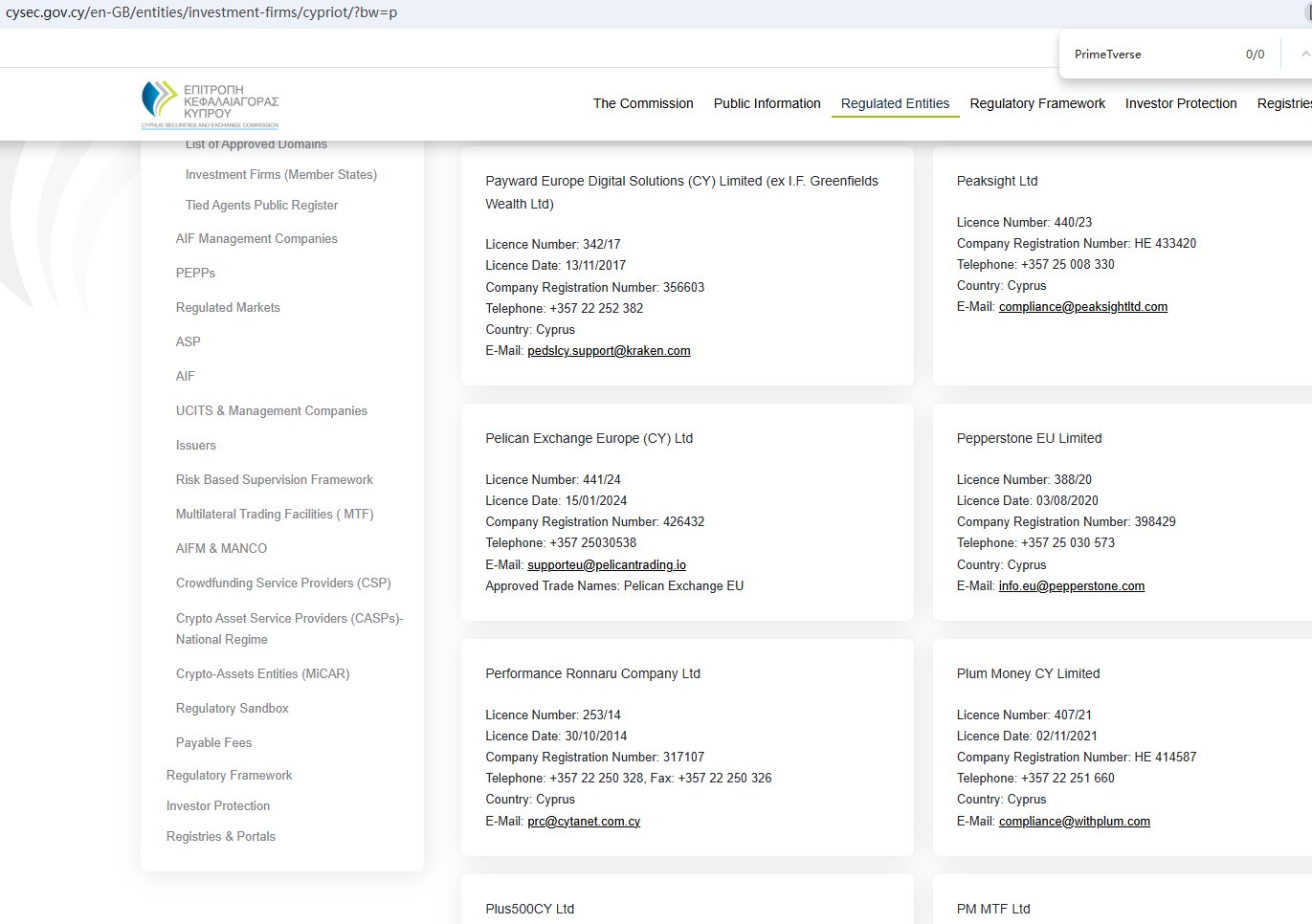Select the Regulated Entities nav tab
This screenshot has width=1312, height=924.
coord(895,103)
